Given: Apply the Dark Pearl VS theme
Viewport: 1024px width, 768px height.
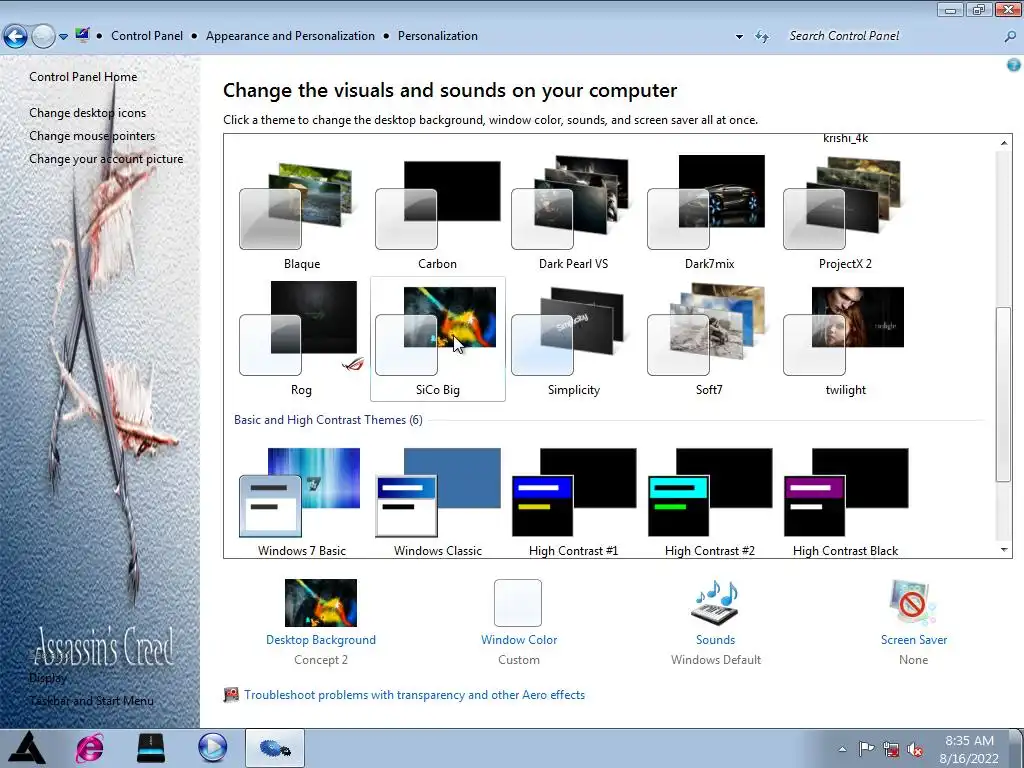Looking at the screenshot, I should [x=573, y=213].
